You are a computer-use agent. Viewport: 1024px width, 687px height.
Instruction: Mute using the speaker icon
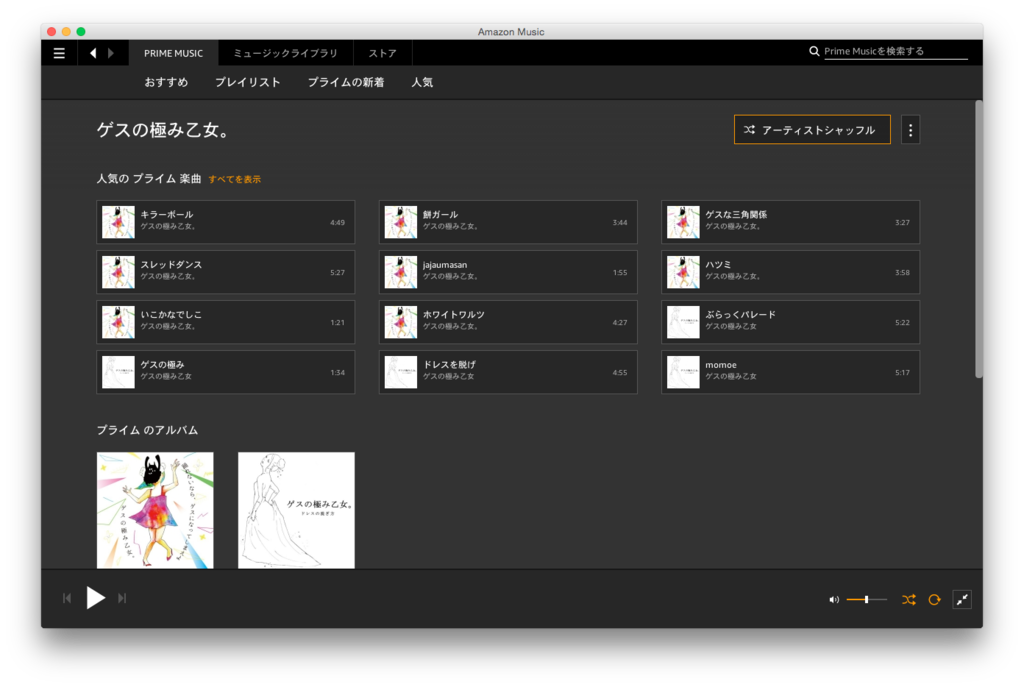point(833,599)
